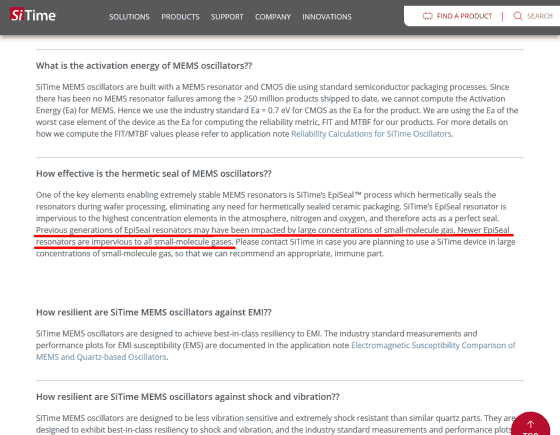
Task: Click the shock and vibration question heading
Action: pyautogui.click(x=188, y=397)
